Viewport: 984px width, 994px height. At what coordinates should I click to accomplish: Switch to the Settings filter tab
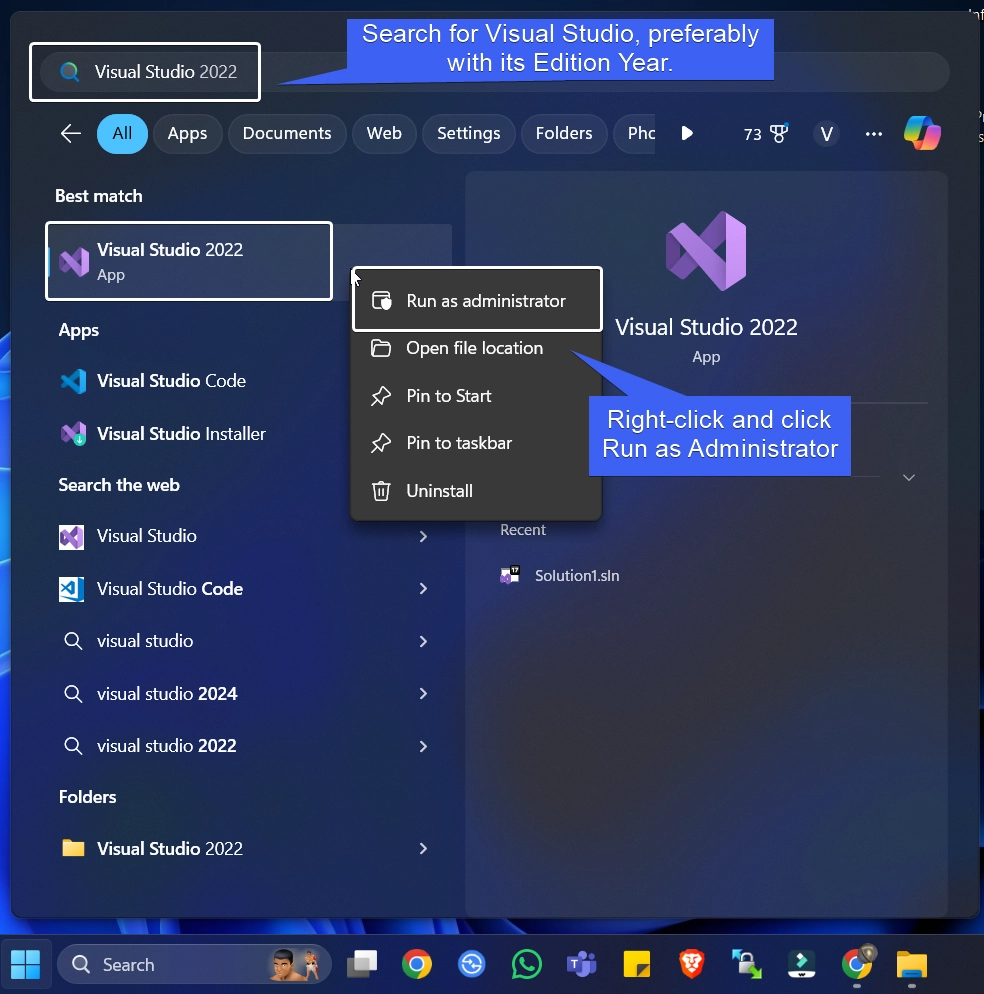pos(469,134)
